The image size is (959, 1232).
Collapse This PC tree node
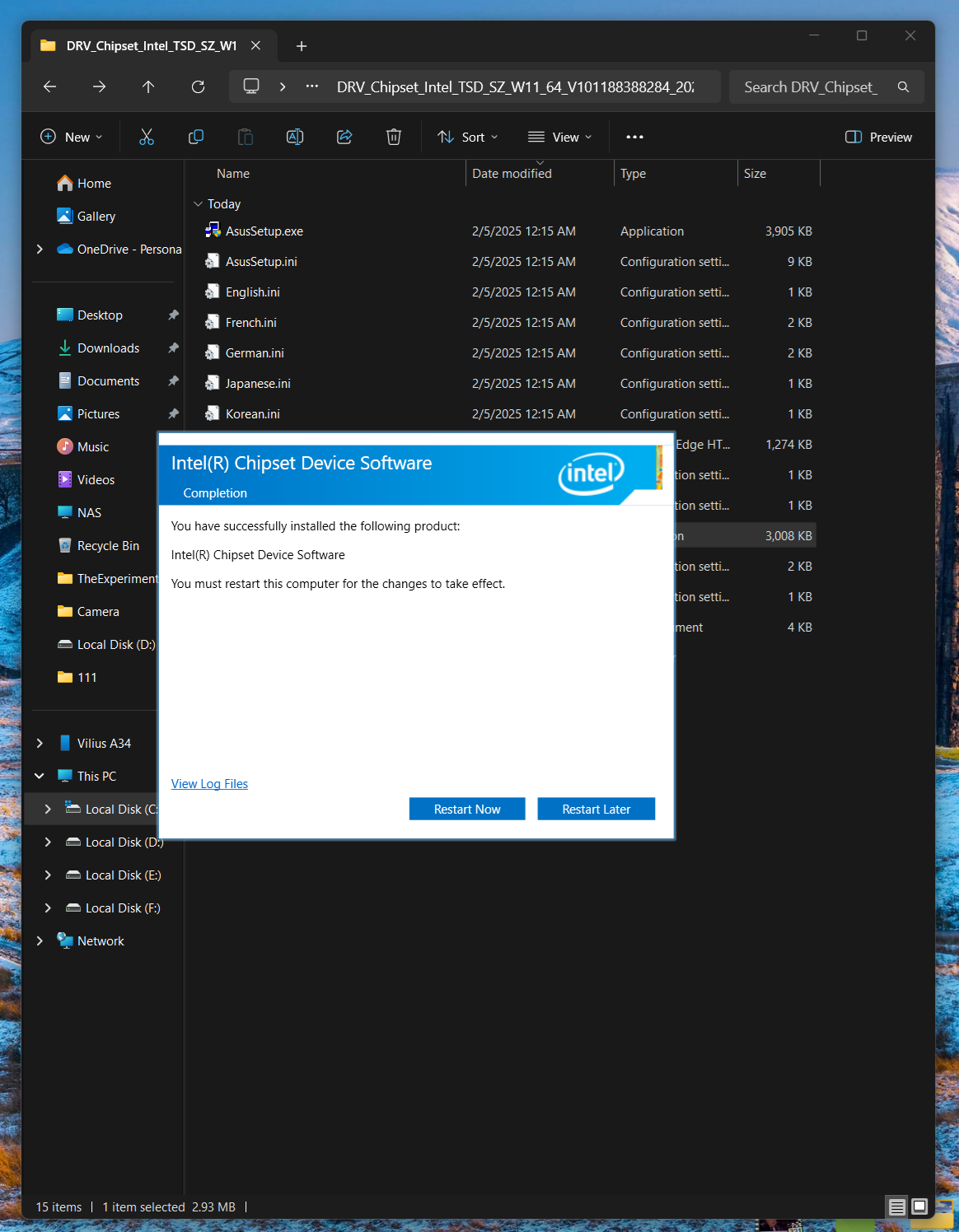coord(40,776)
